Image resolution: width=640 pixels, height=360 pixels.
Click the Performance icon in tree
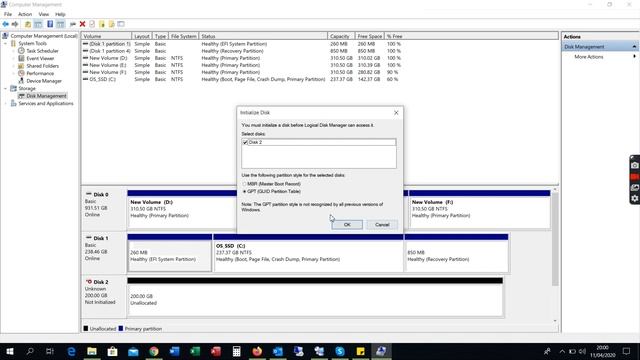click(21, 73)
